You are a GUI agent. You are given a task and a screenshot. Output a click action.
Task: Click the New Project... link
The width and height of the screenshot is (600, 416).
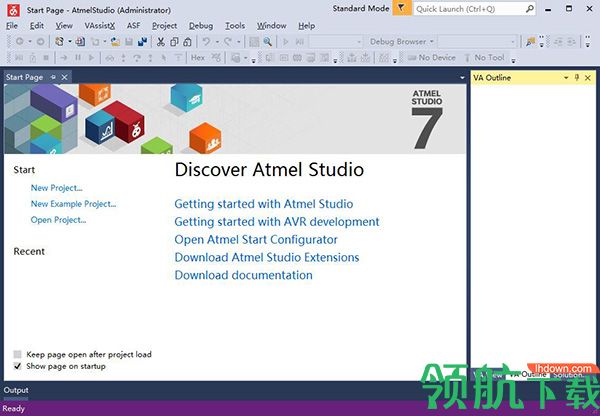coord(57,188)
